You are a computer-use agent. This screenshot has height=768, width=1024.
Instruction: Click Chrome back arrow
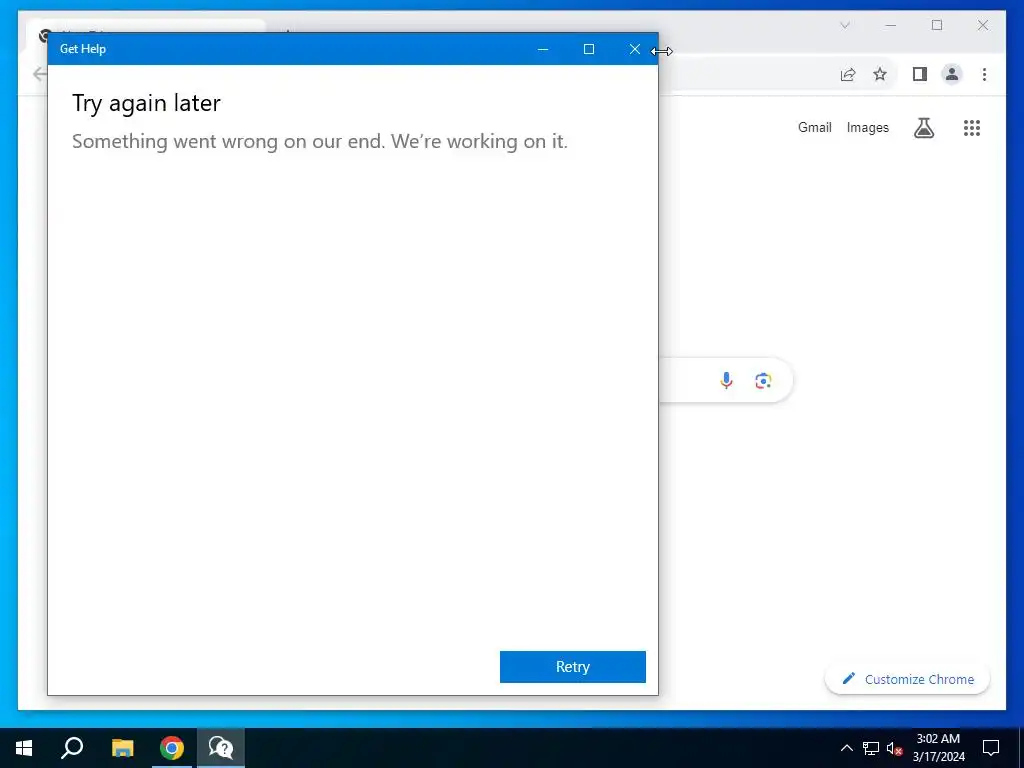[40, 74]
